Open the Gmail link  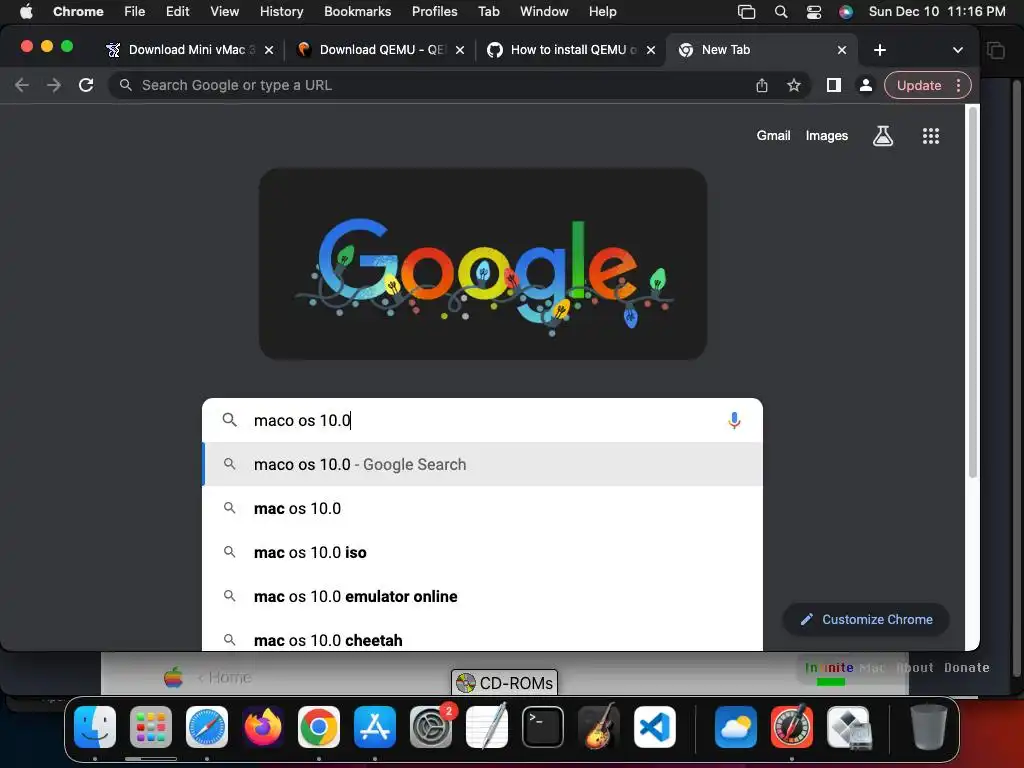point(773,135)
